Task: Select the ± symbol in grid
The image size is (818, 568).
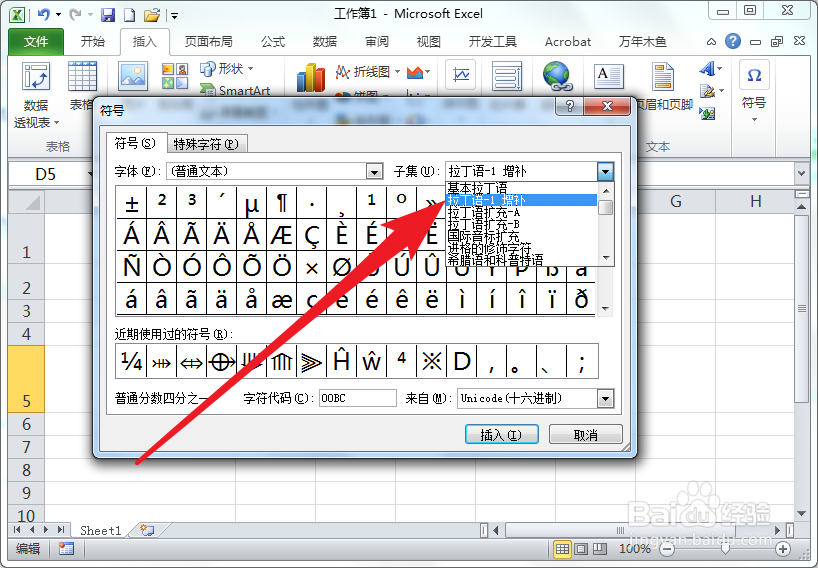Action: [x=131, y=203]
